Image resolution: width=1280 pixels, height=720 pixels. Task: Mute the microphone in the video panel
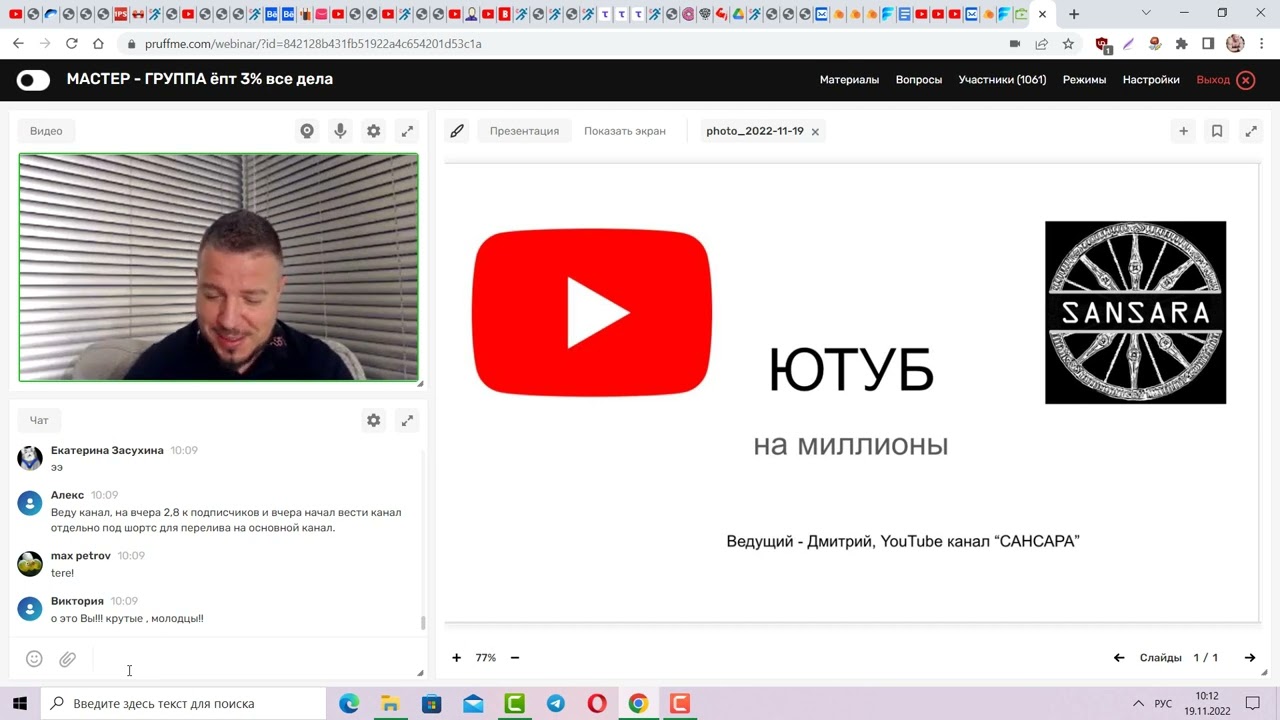340,130
